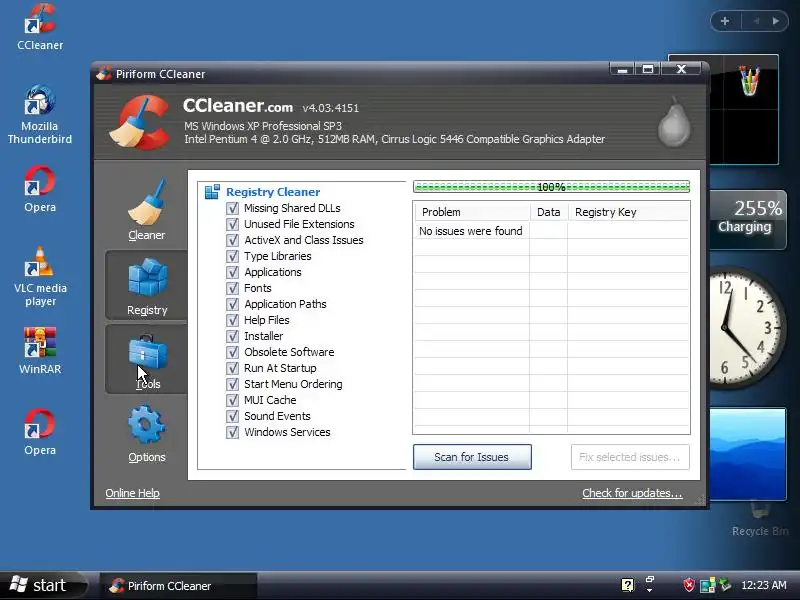Viewport: 800px width, 600px height.
Task: Uncheck Missing Shared DLLs
Action: tap(232, 208)
